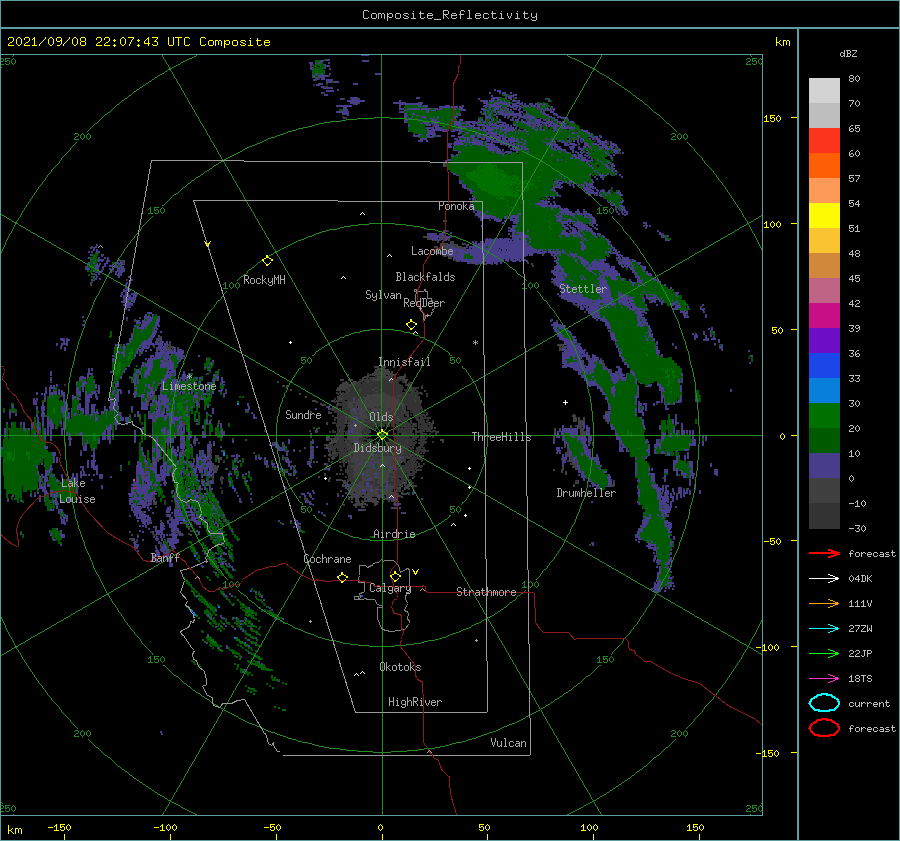
Task: Click the Innisfail city label
Action: [x=404, y=362]
